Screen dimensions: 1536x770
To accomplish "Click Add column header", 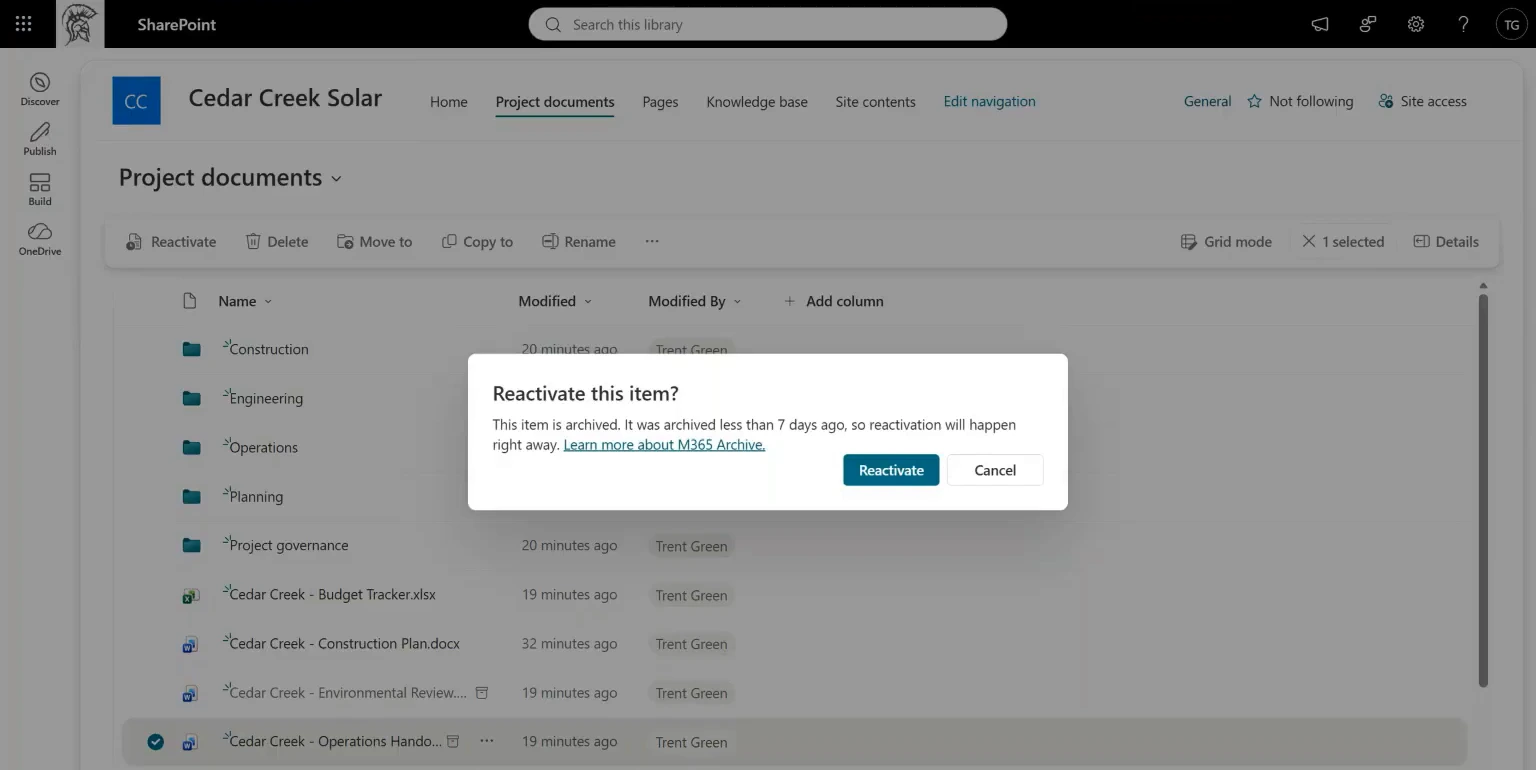I will 833,301.
